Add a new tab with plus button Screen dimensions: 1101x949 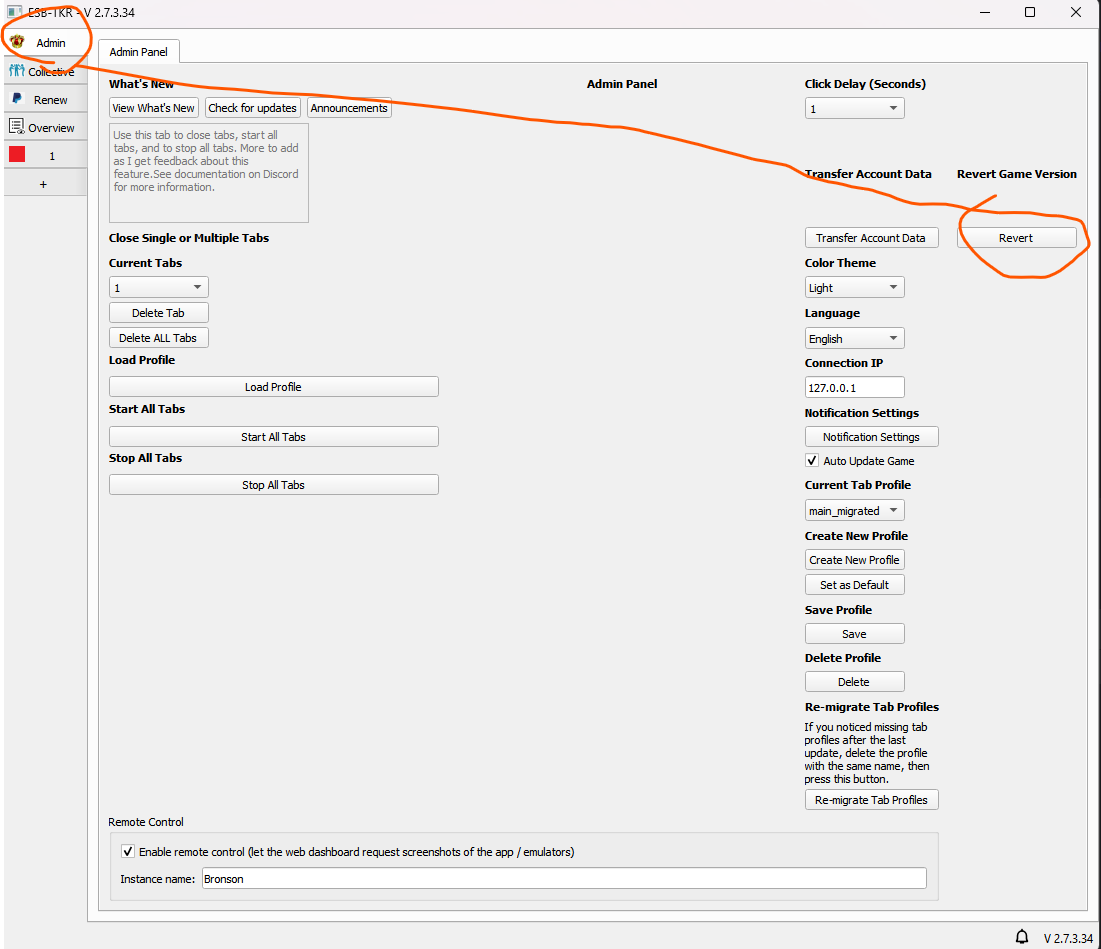pyautogui.click(x=44, y=184)
